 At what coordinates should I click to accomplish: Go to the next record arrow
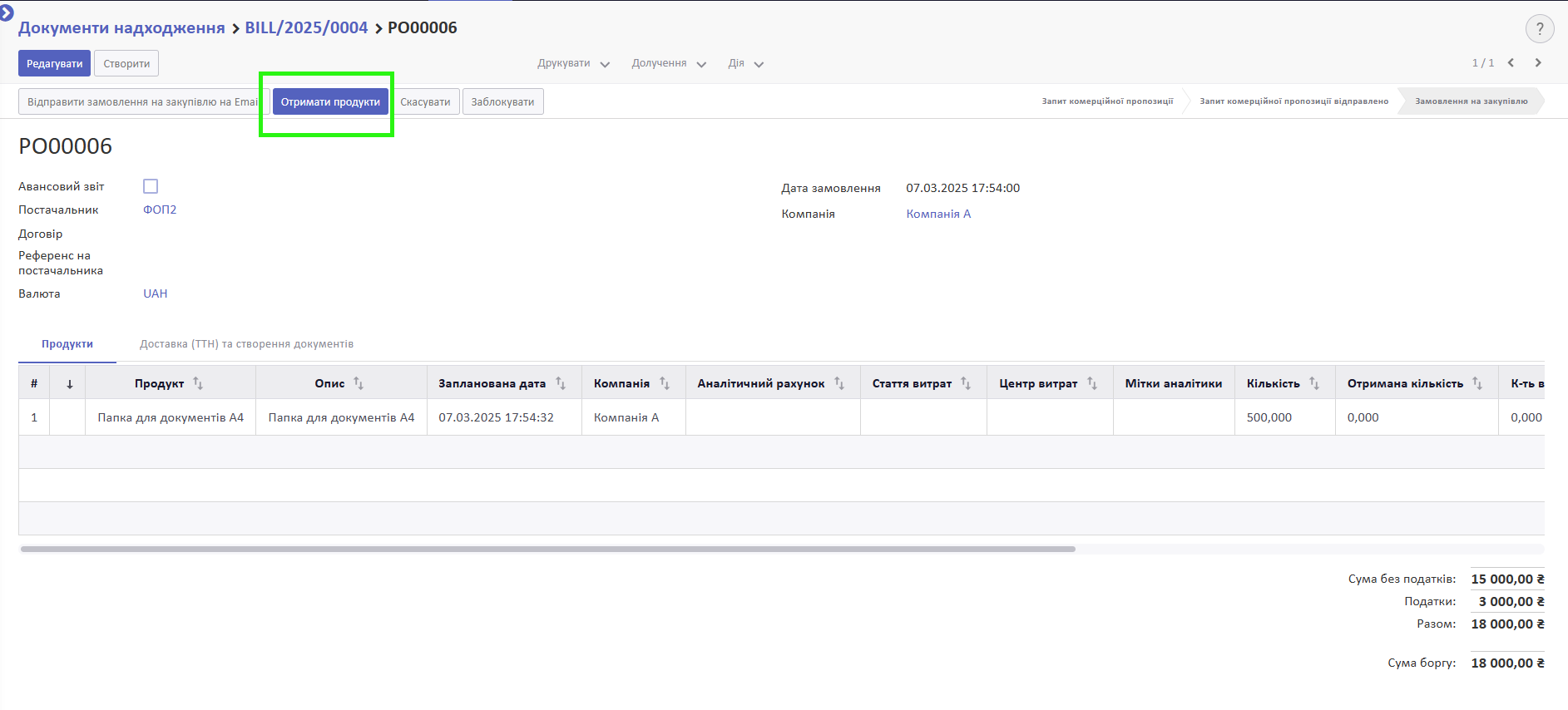[1538, 63]
